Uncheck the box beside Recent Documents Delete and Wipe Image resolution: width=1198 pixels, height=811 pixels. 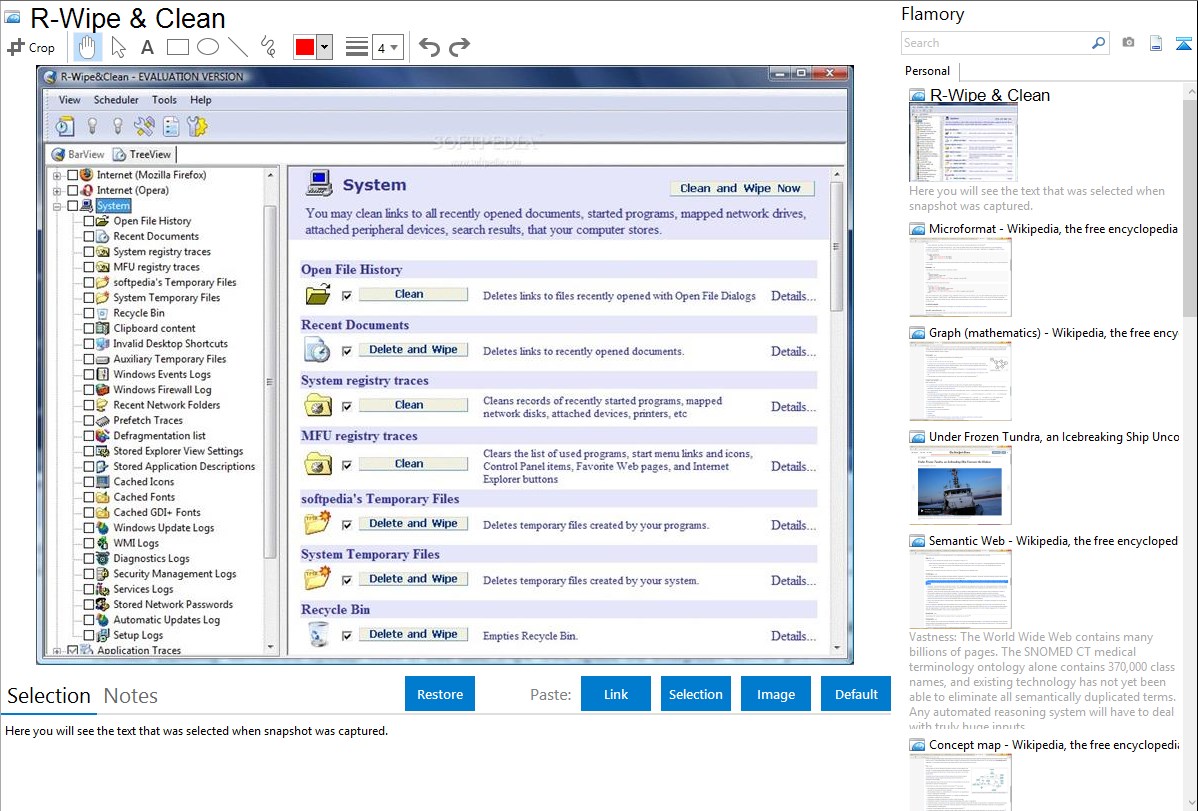click(347, 351)
